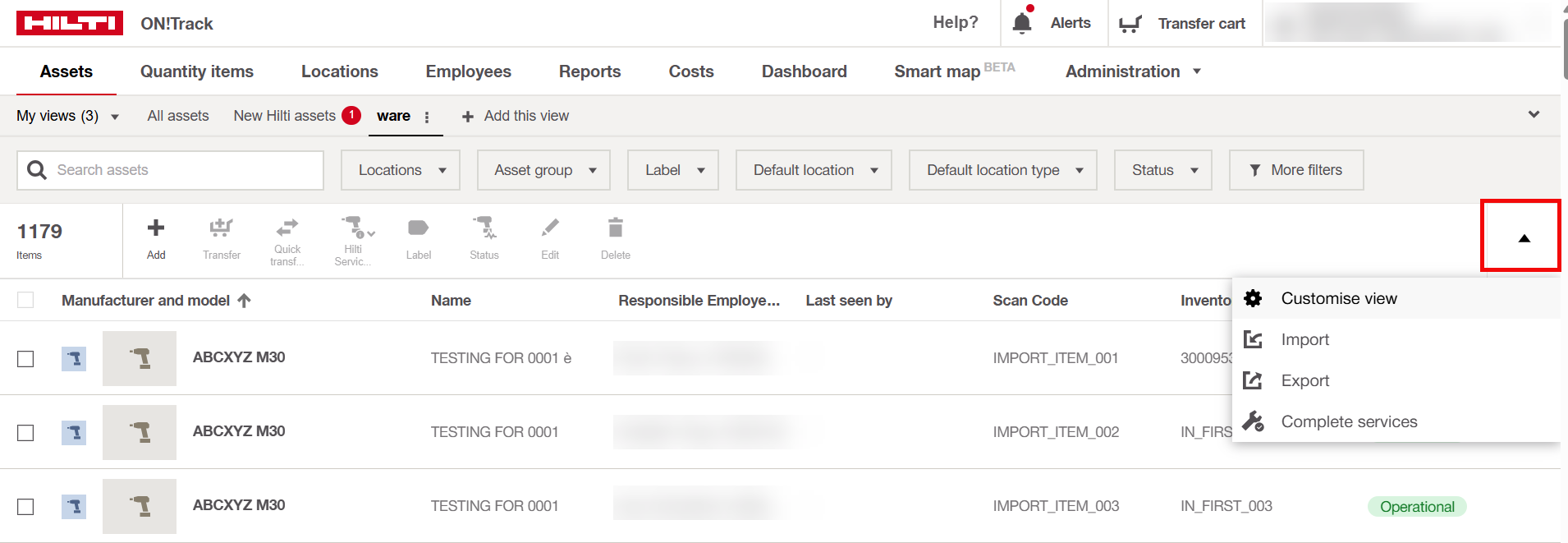
Task: Toggle the select-all checkbox in table header
Action: (25, 301)
